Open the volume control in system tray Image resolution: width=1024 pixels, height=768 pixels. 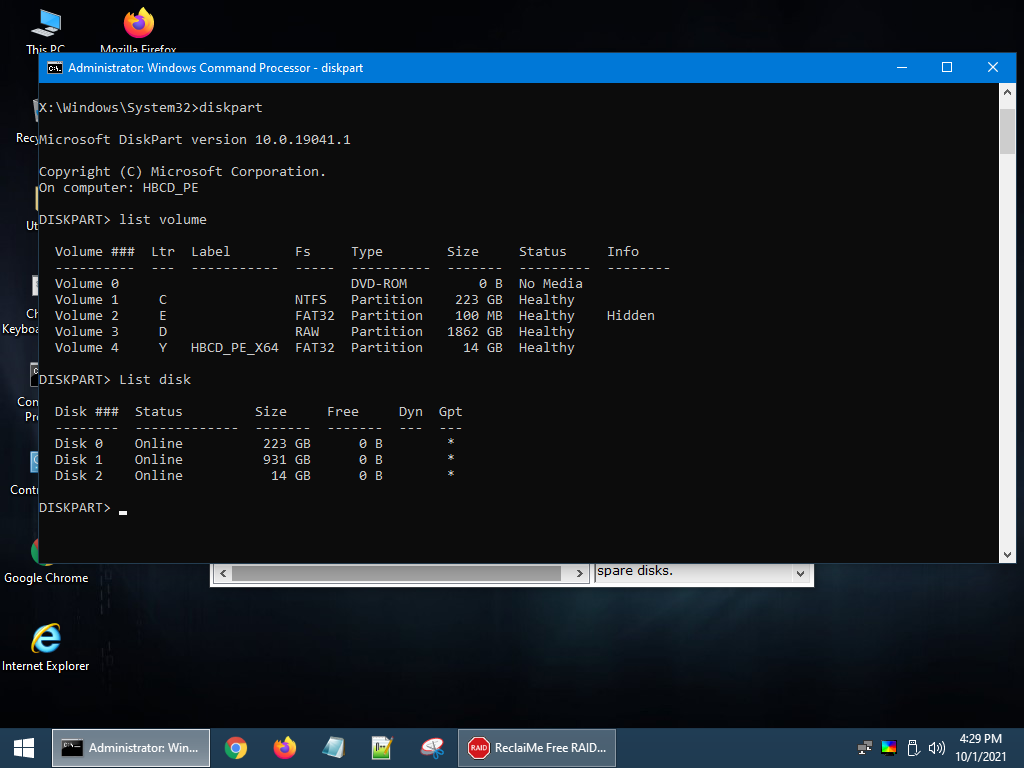click(937, 748)
